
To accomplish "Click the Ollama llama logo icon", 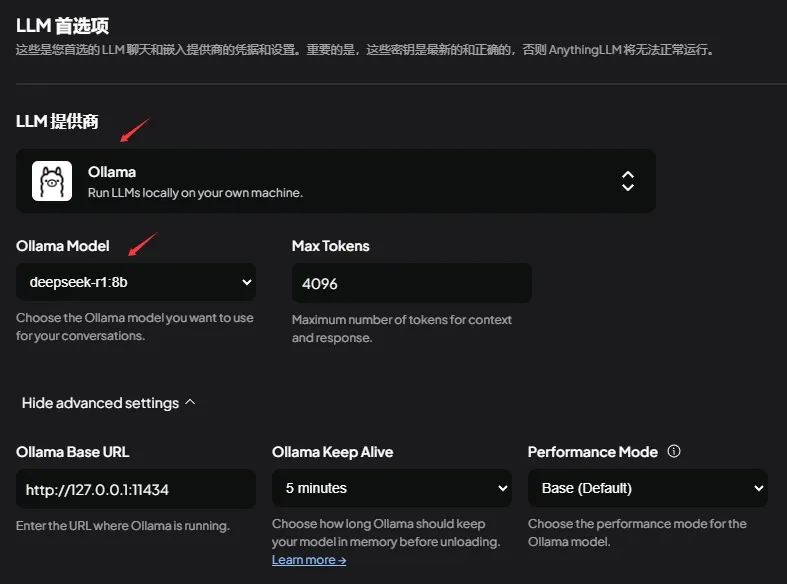I will point(52,181).
